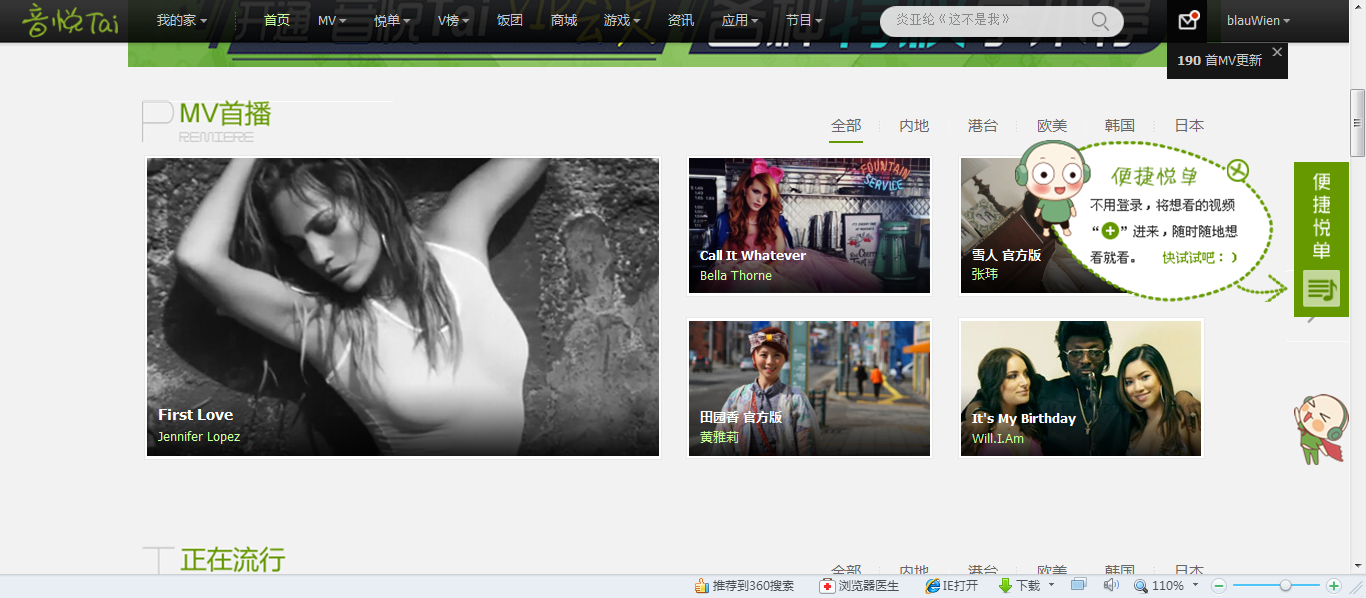Image resolution: width=1366 pixels, height=598 pixels.
Task: Select 内地 tab in MV首播
Action: pos(914,126)
